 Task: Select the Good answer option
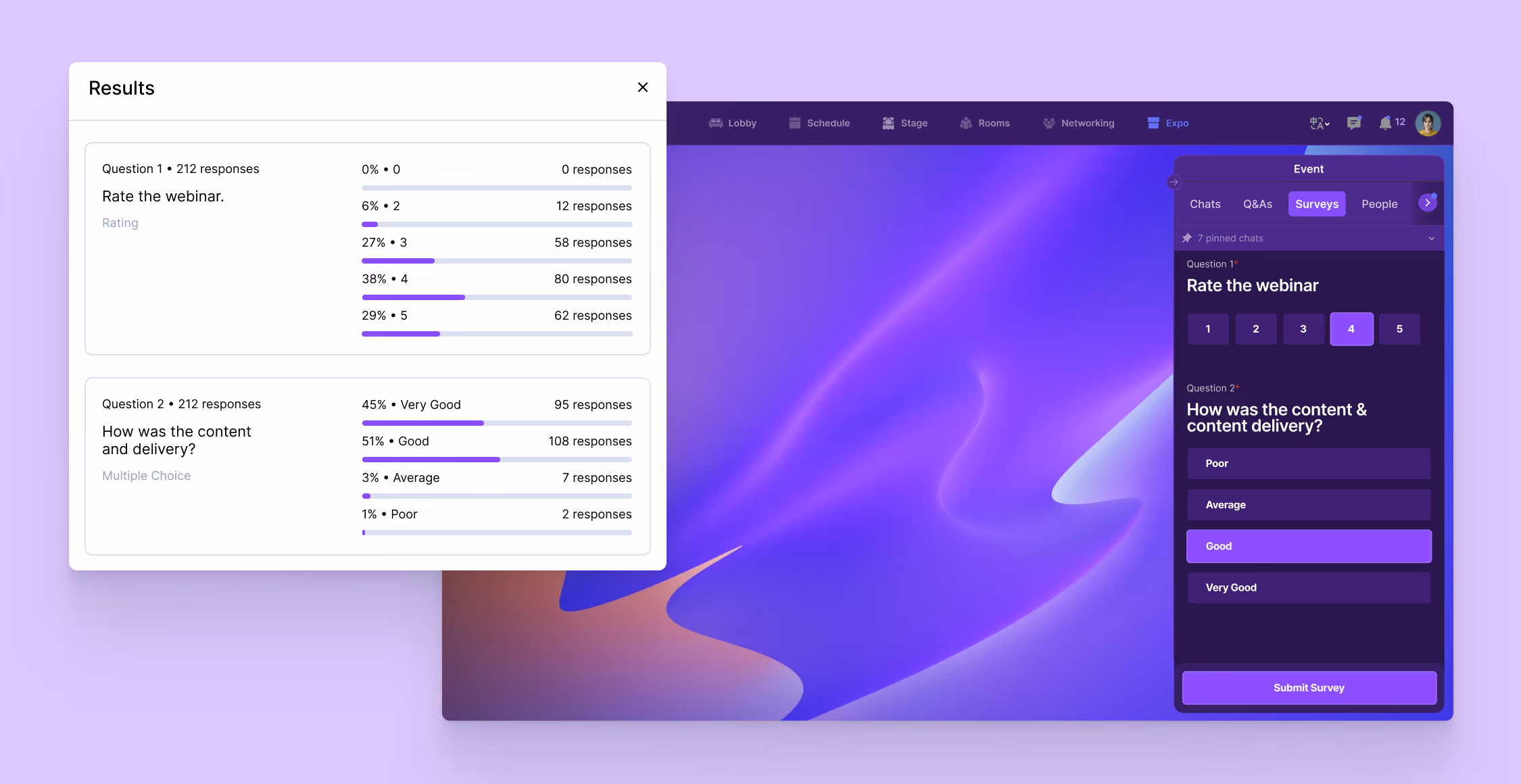click(1309, 546)
